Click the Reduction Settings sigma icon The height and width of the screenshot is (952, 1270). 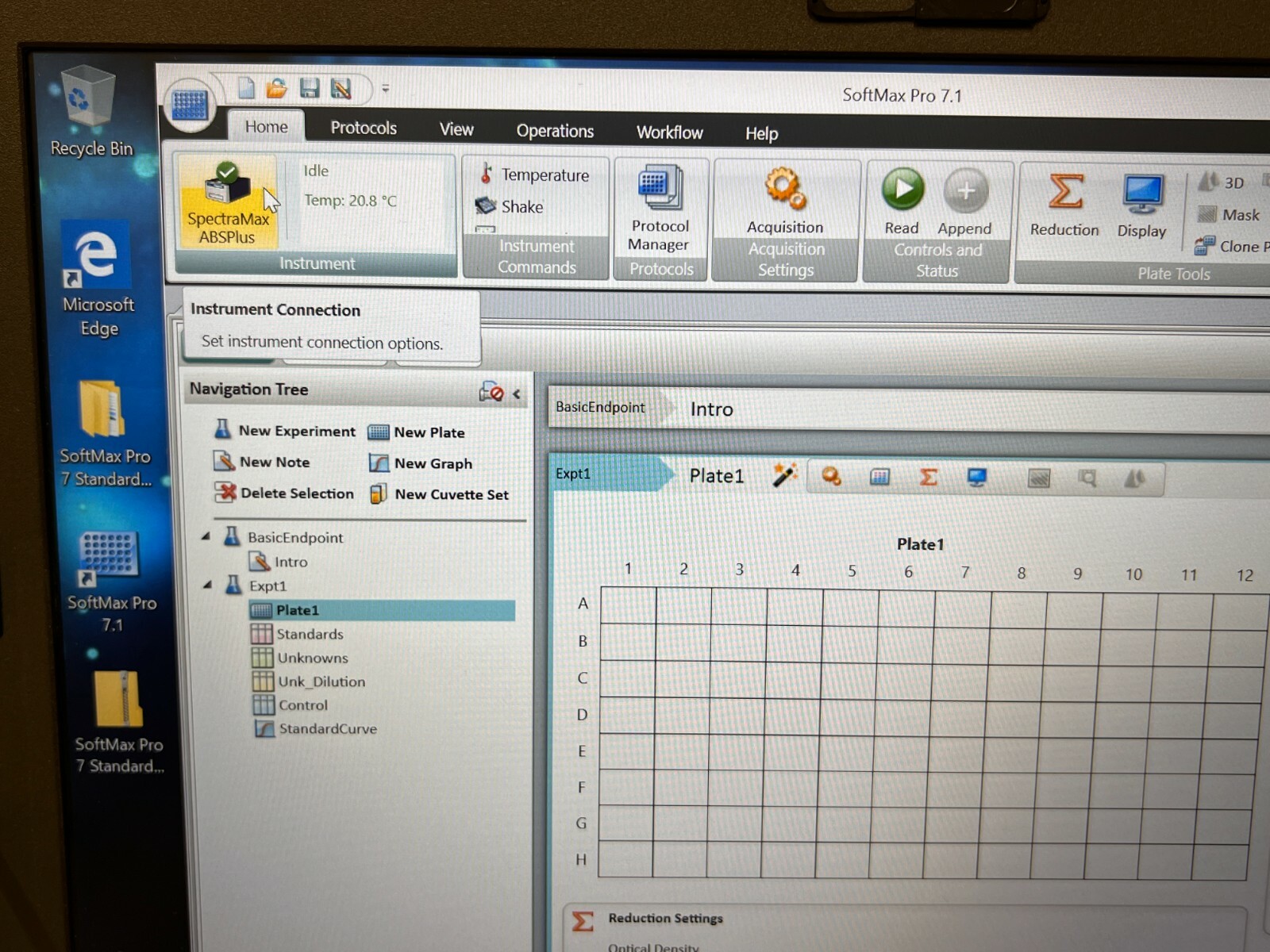tap(583, 920)
